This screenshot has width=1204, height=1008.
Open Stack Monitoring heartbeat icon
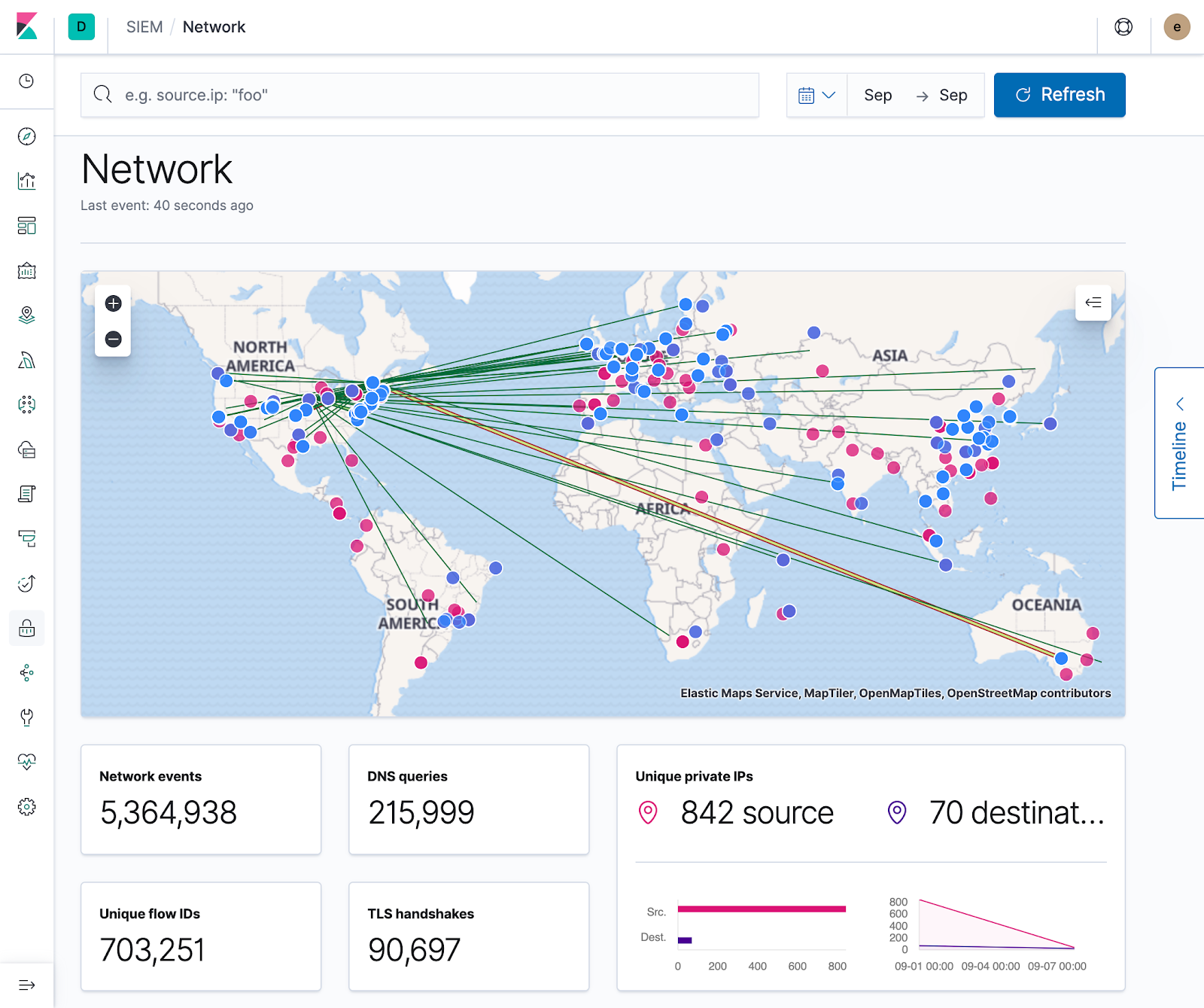tap(27, 761)
